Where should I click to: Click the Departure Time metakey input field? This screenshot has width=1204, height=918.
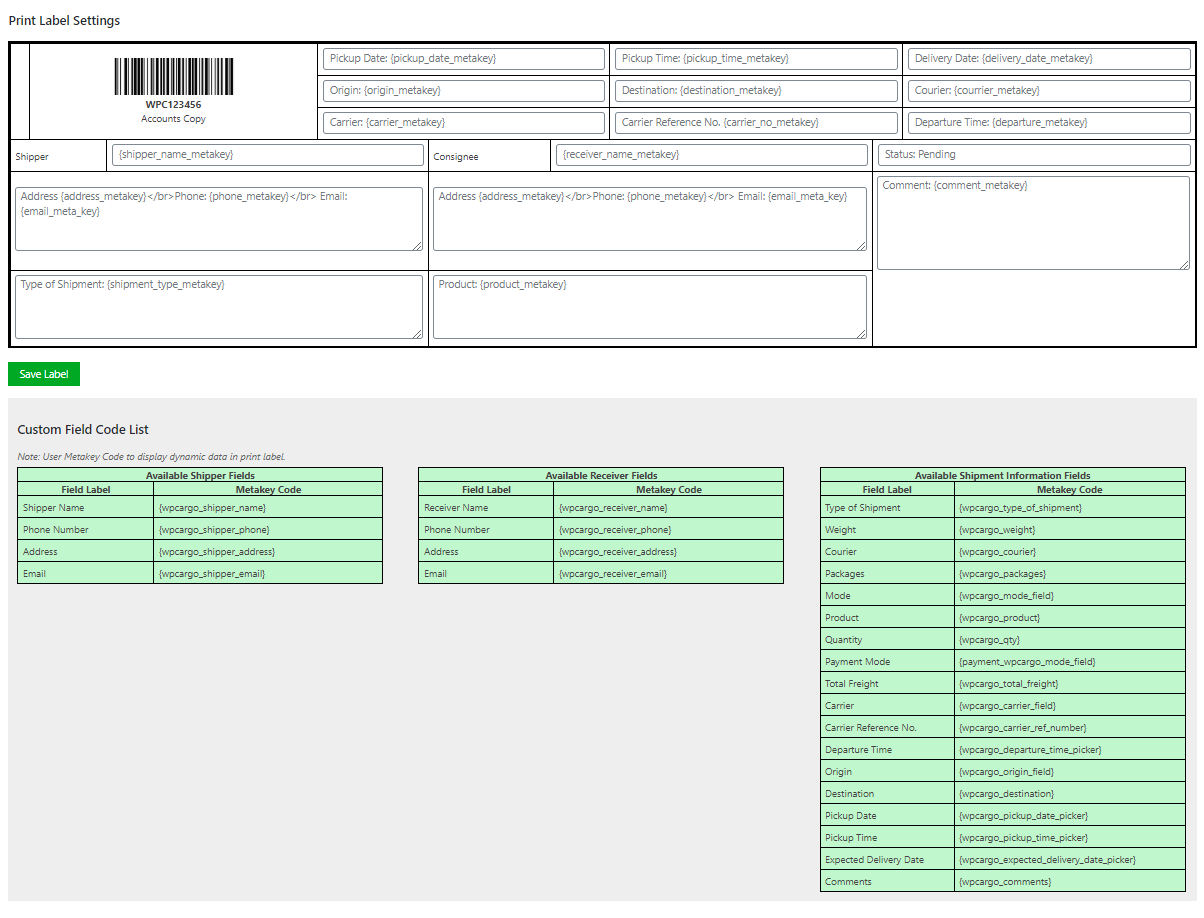[1049, 123]
